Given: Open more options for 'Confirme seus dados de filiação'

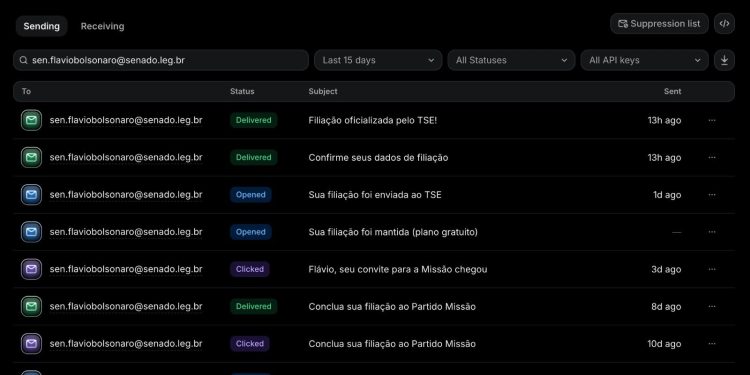Looking at the screenshot, I should (712, 157).
